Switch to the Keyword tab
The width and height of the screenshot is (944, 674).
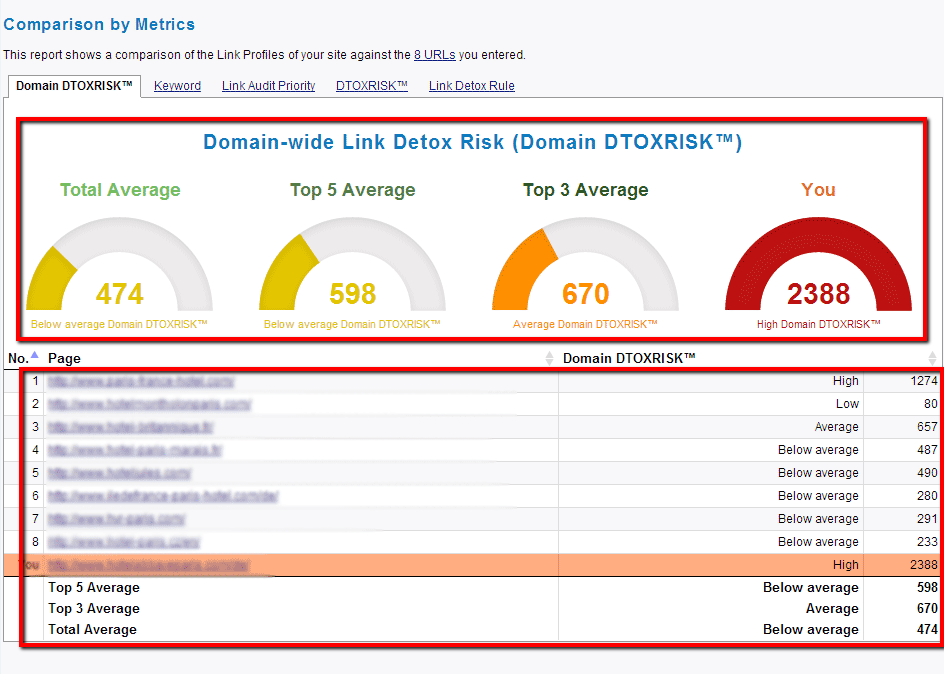pos(177,86)
